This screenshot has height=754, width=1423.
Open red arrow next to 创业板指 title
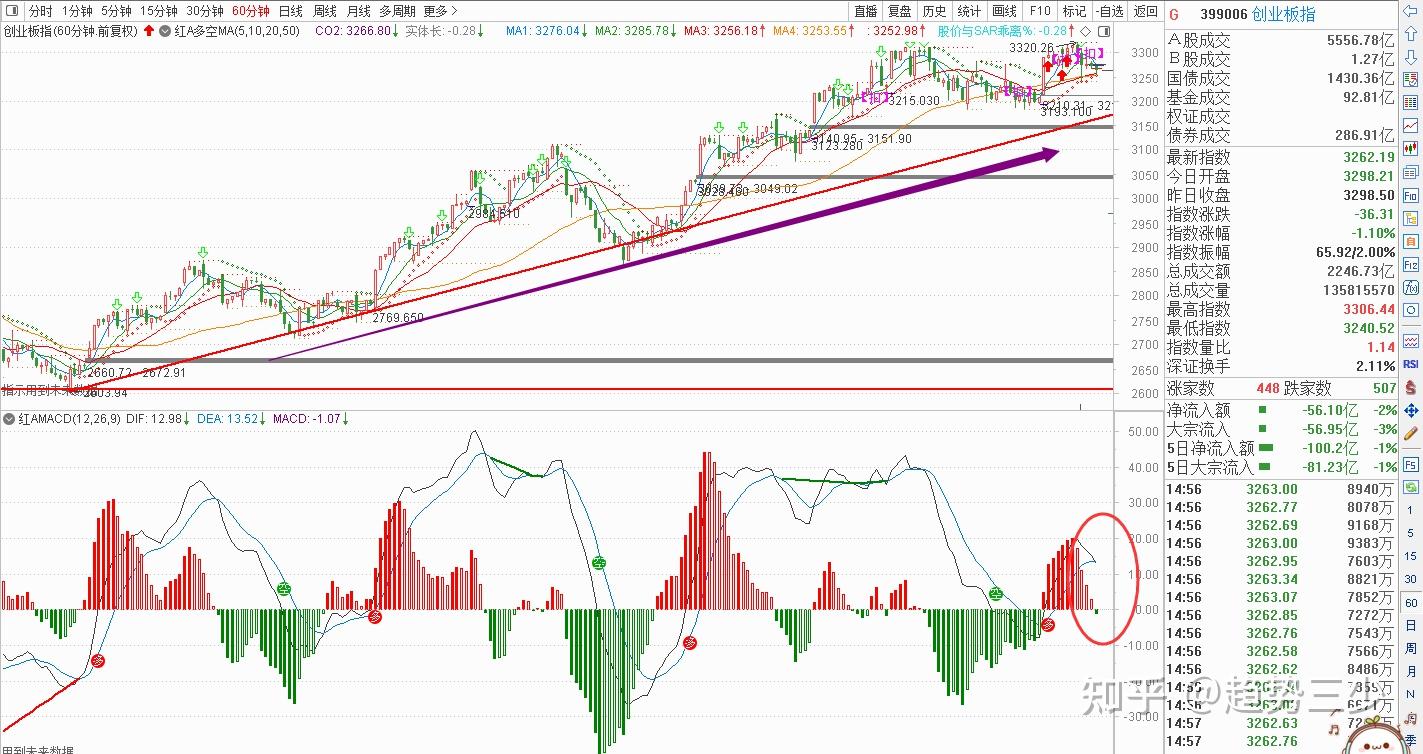150,31
